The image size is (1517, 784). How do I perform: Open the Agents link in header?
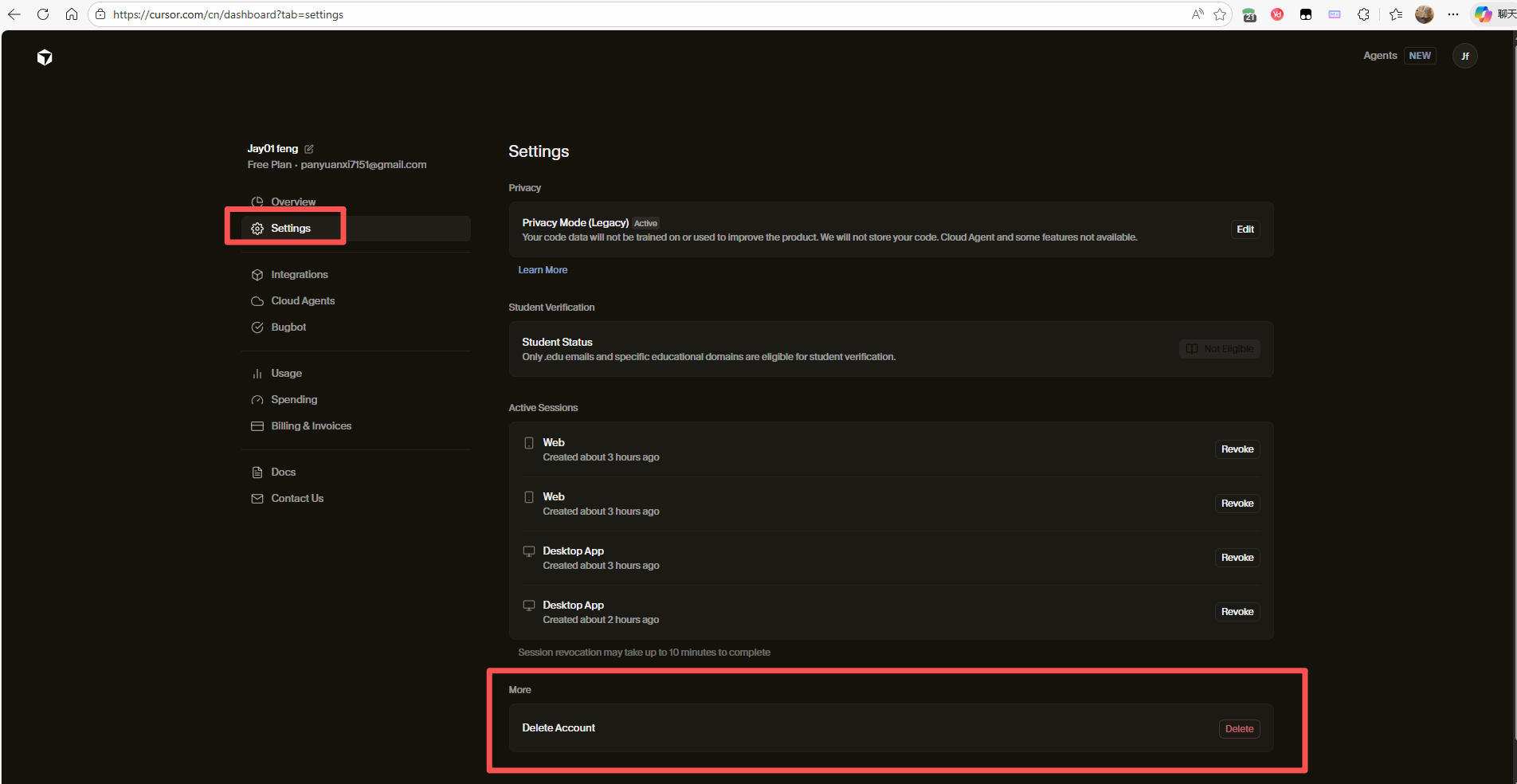[x=1380, y=56]
